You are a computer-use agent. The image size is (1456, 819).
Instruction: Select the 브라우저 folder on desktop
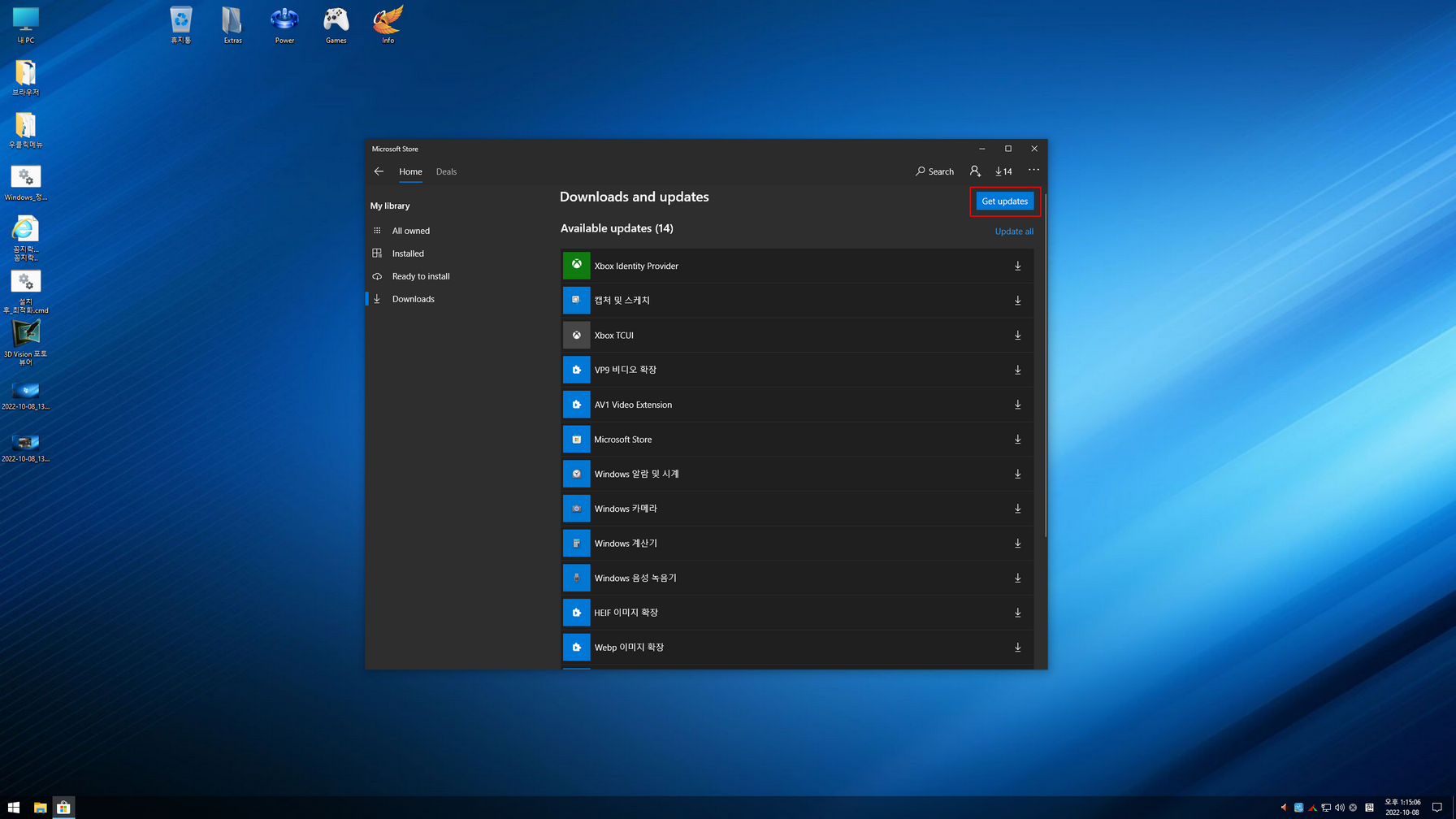pyautogui.click(x=26, y=78)
